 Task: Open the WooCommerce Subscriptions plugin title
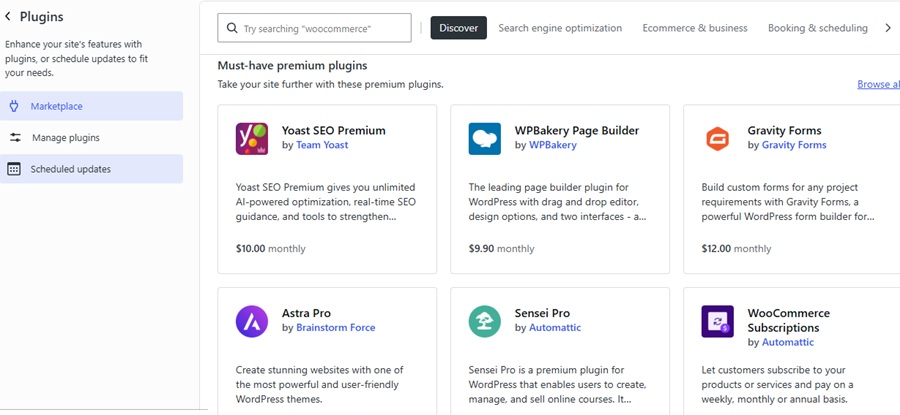(x=789, y=320)
